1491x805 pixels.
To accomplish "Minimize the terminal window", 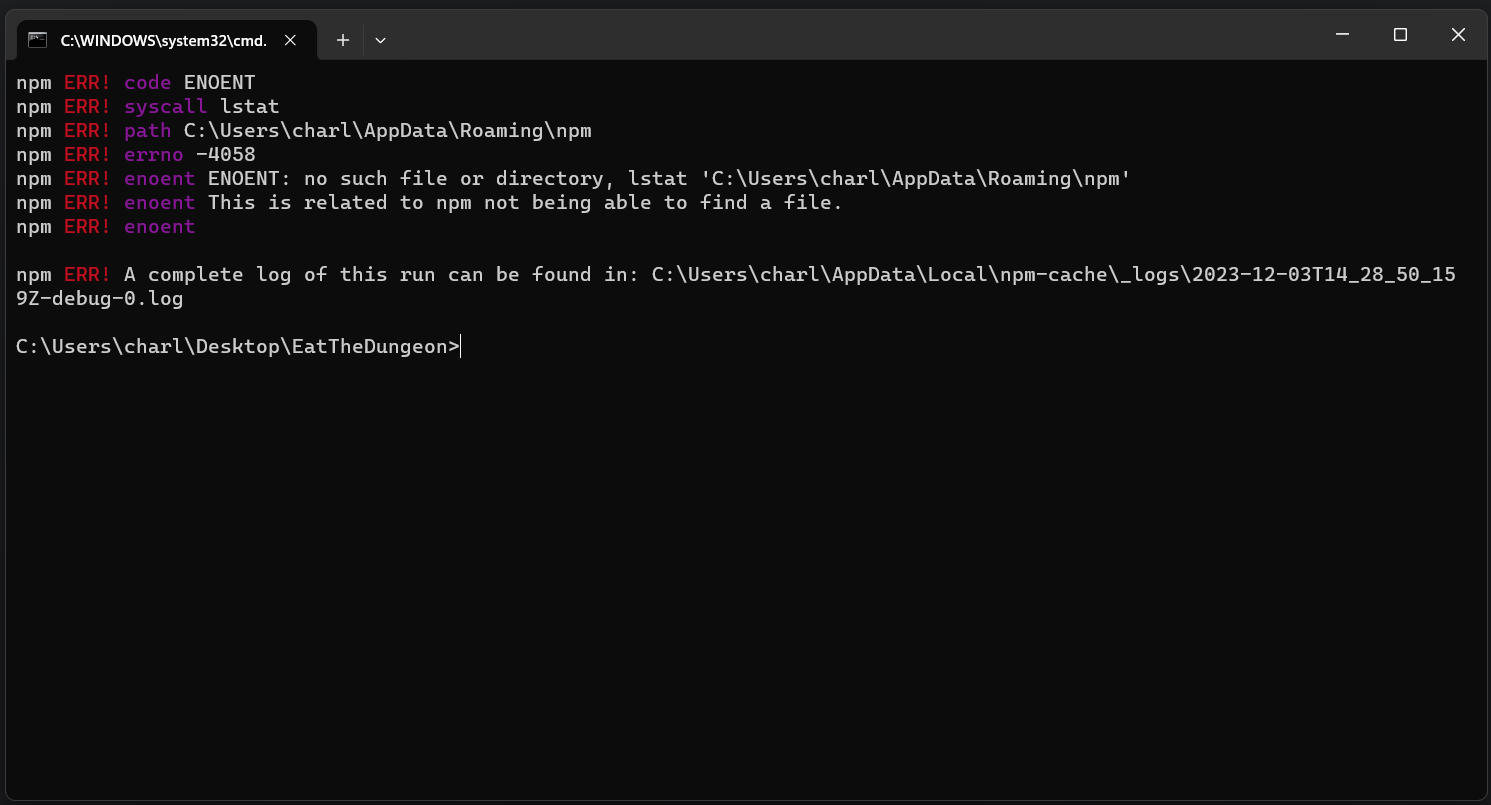I will [x=1342, y=34].
